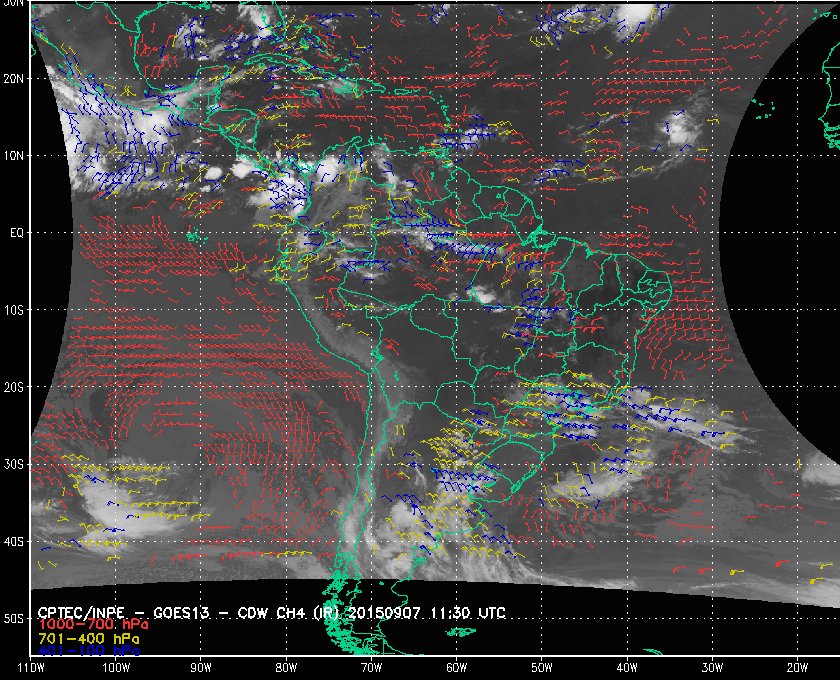Click the 40S latitude label
840x680 pixels.
[x=13, y=542]
